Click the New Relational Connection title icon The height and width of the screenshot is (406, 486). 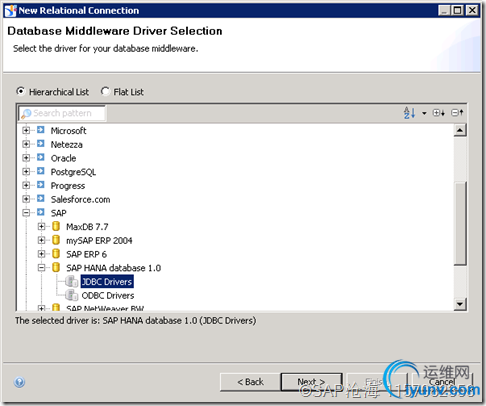10,11
